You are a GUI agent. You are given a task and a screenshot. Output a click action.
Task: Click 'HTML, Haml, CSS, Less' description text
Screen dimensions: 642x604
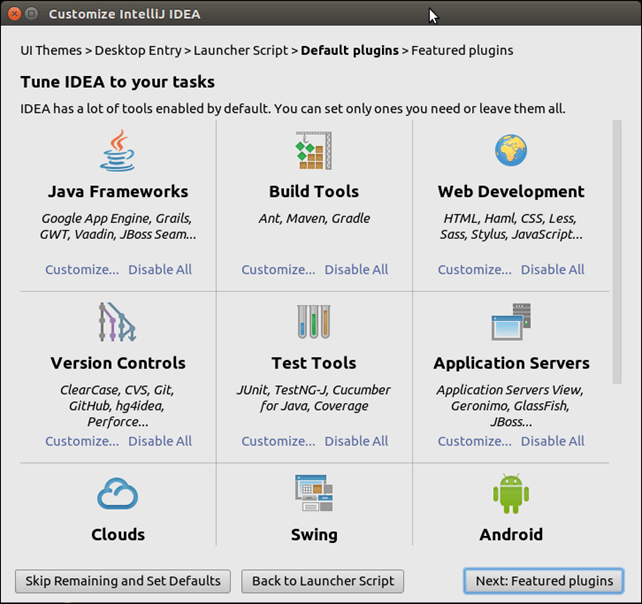tap(511, 226)
